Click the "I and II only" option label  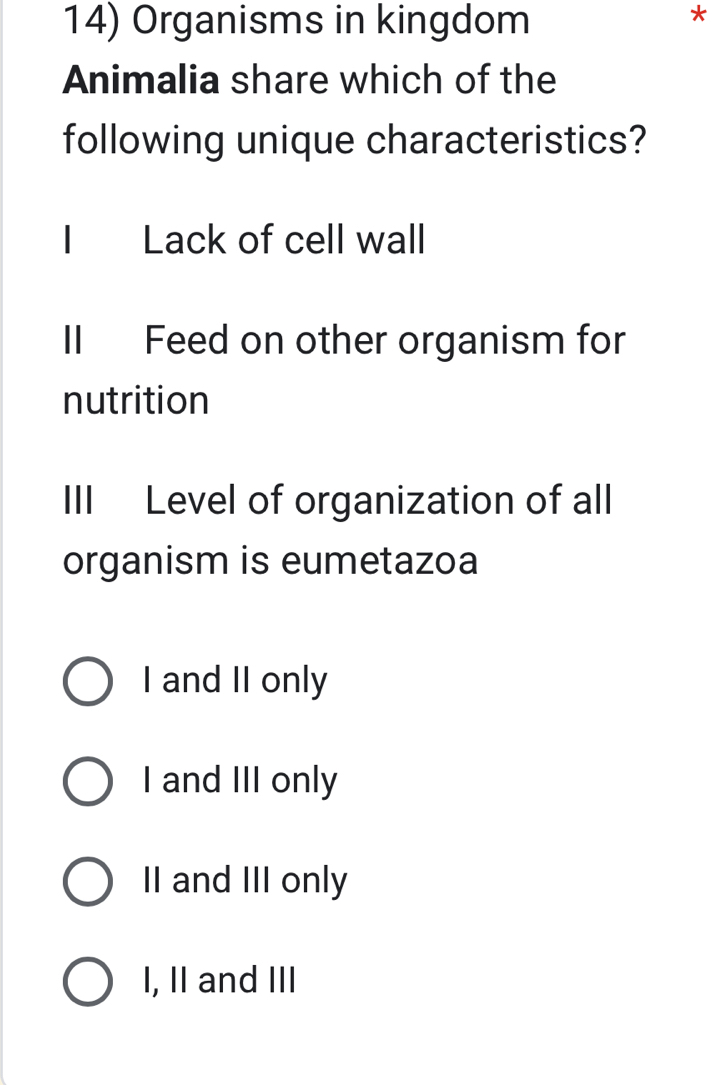235,681
